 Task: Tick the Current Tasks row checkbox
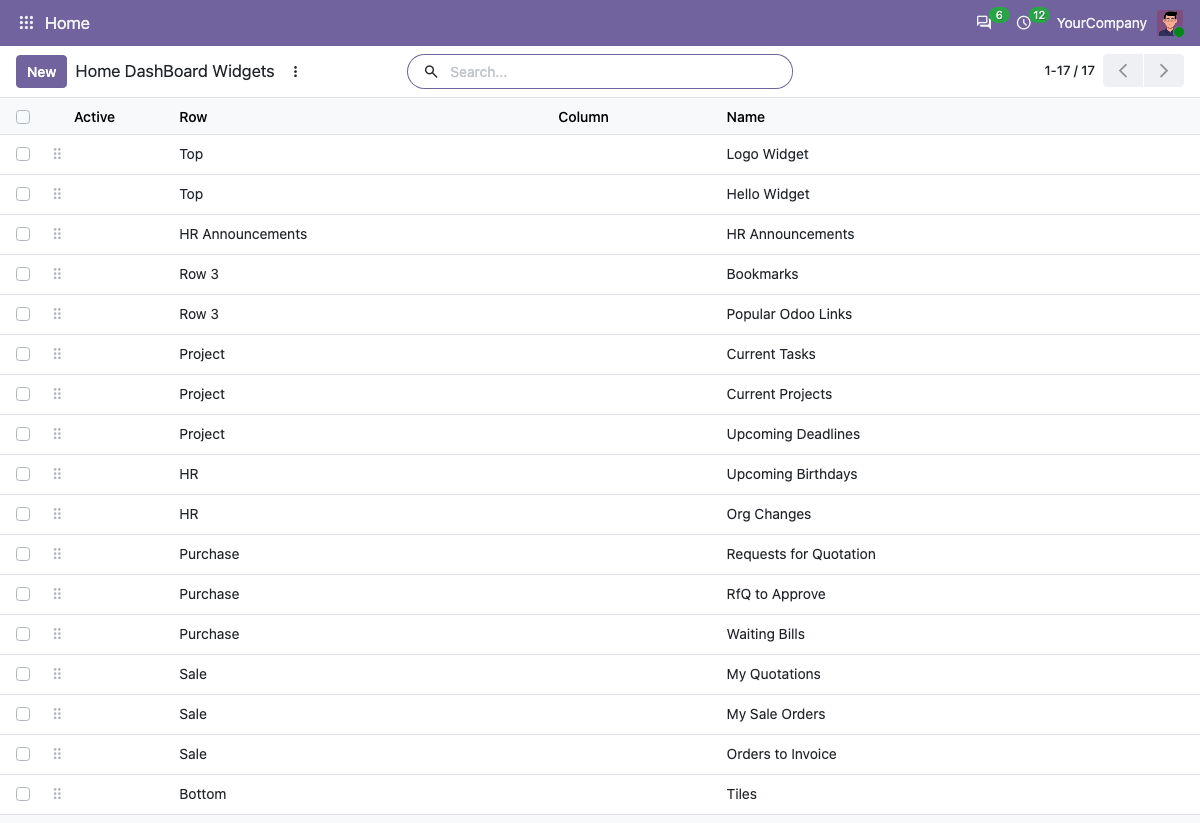click(x=23, y=354)
